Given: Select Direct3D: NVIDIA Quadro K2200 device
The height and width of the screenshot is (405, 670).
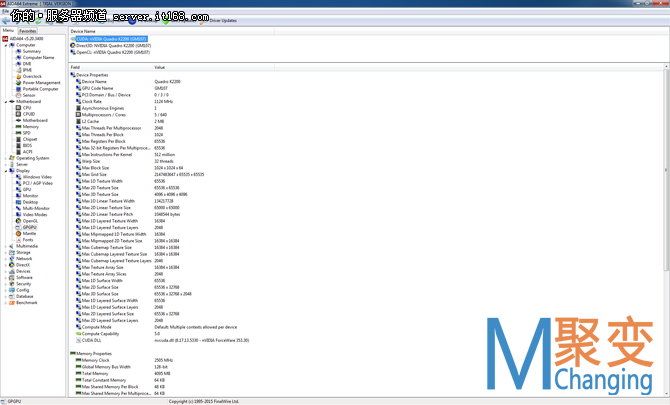Looking at the screenshot, I should click(x=114, y=46).
